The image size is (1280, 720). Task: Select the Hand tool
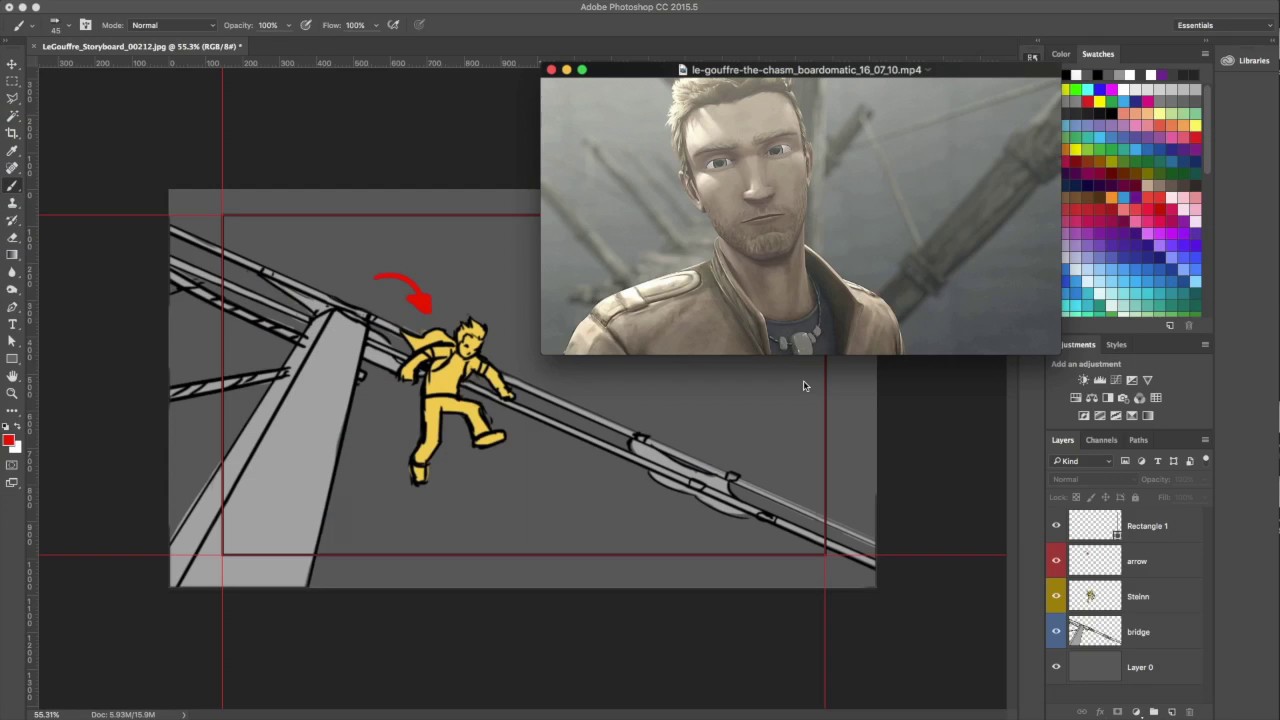[x=12, y=375]
